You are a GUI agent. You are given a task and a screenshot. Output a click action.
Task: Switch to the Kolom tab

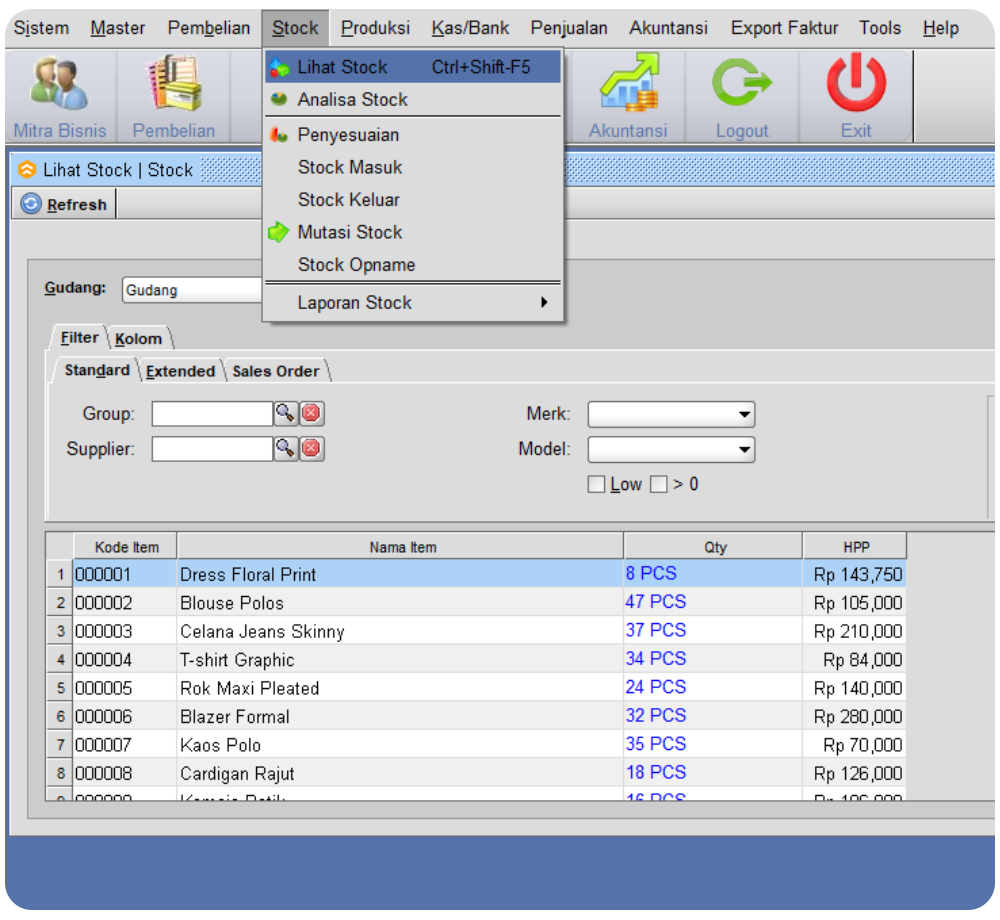coord(139,339)
